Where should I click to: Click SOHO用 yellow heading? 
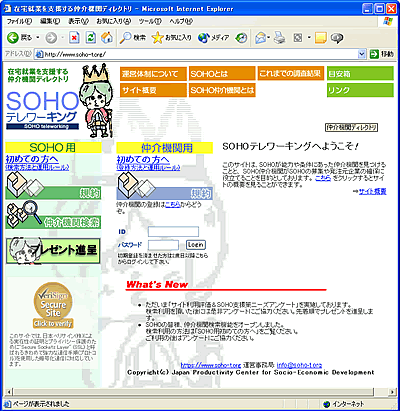pos(53,147)
